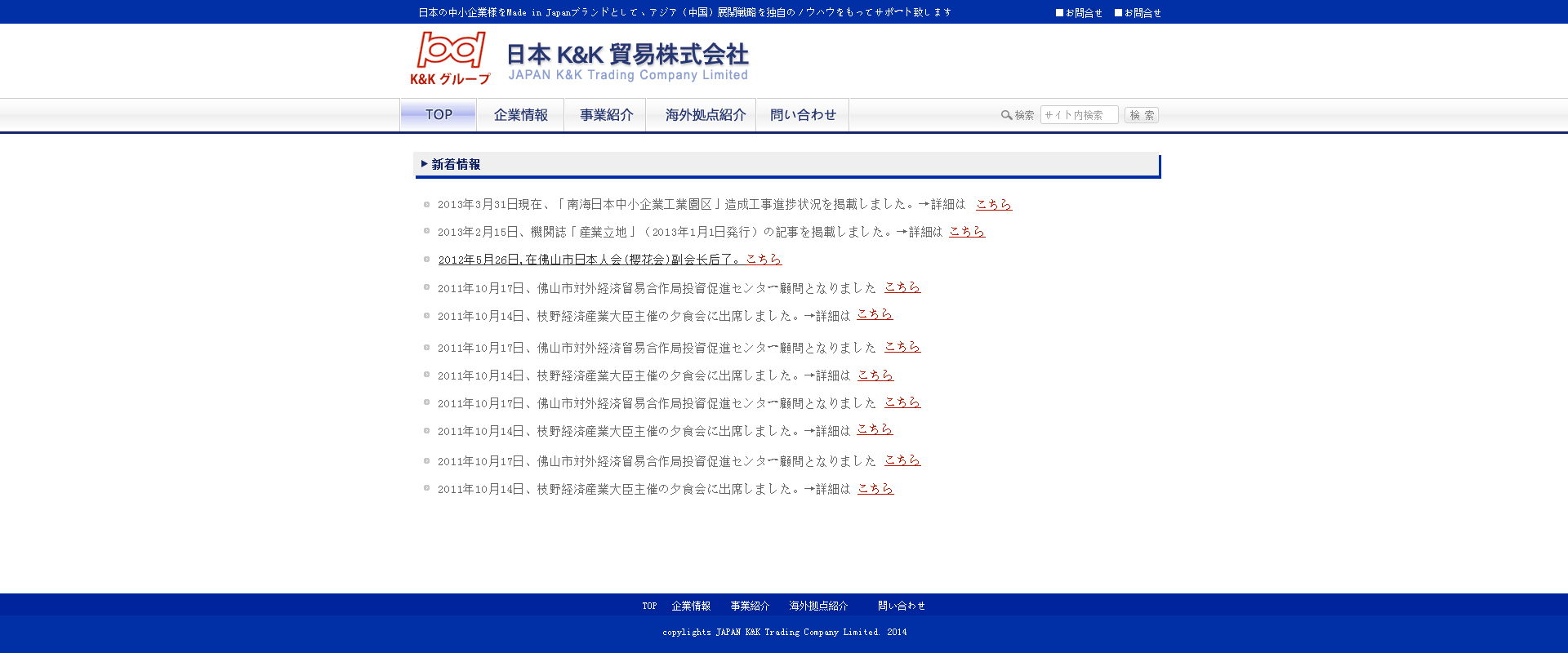Screen dimensions: 1568x653
Task: Go to 海外拠点紹介 in the main navigation
Action: pos(705,115)
